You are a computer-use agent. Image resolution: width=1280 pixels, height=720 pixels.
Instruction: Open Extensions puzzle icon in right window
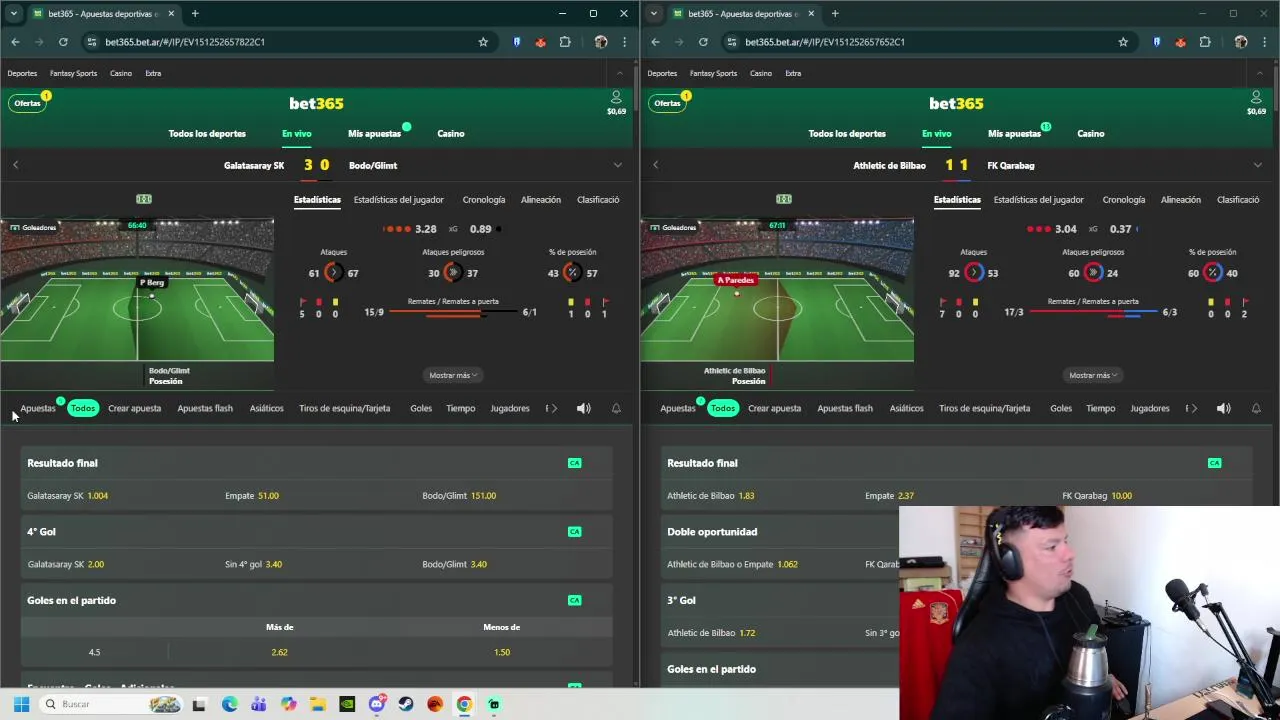coord(1205,42)
